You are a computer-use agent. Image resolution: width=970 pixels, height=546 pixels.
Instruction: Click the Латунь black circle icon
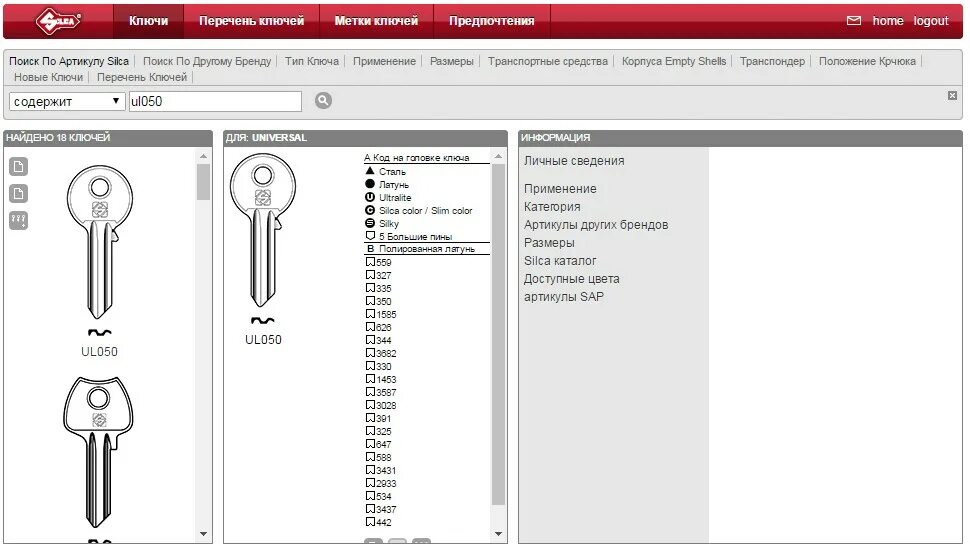click(x=370, y=184)
